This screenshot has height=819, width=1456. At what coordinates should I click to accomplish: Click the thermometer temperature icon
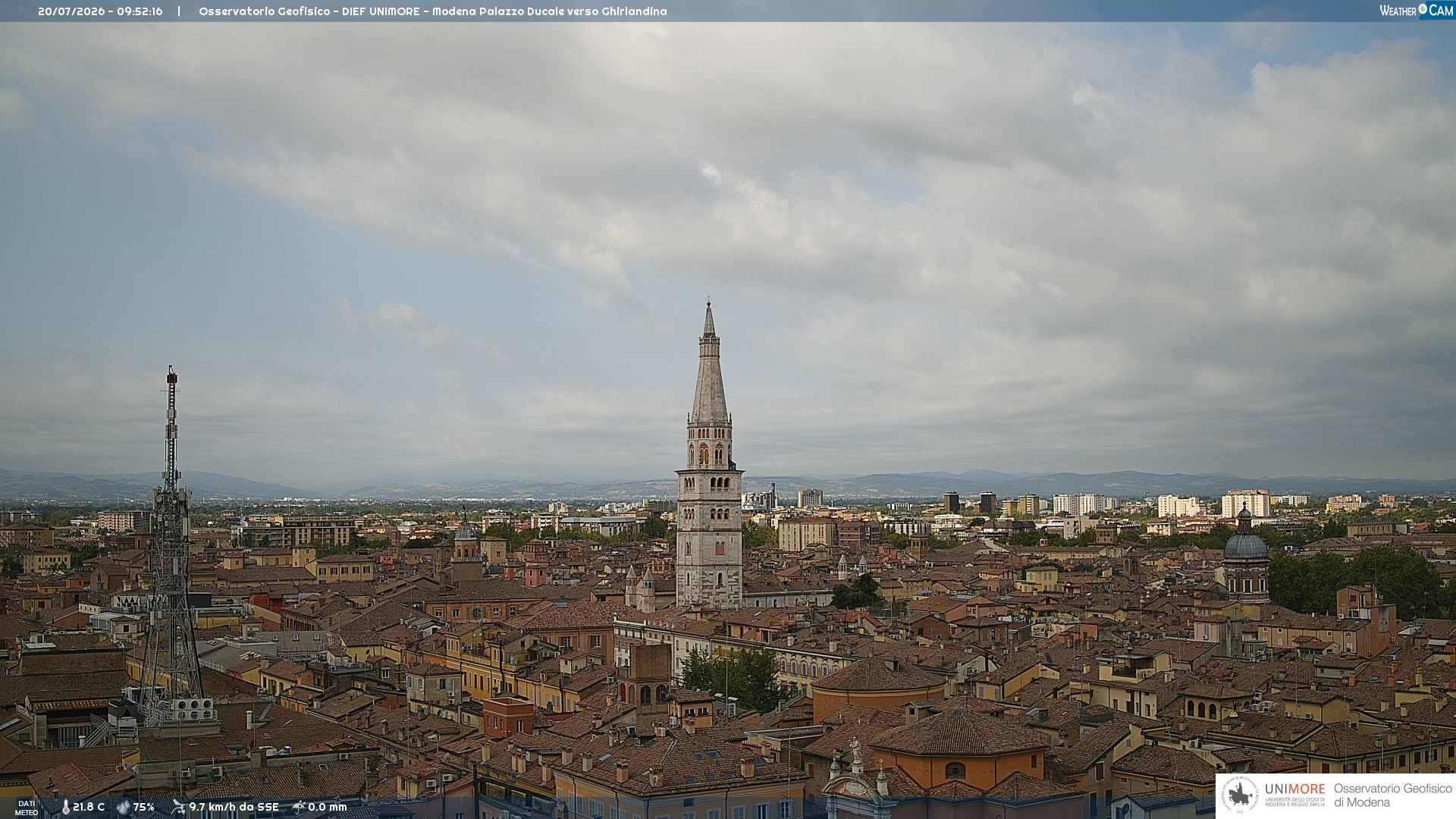(65, 808)
